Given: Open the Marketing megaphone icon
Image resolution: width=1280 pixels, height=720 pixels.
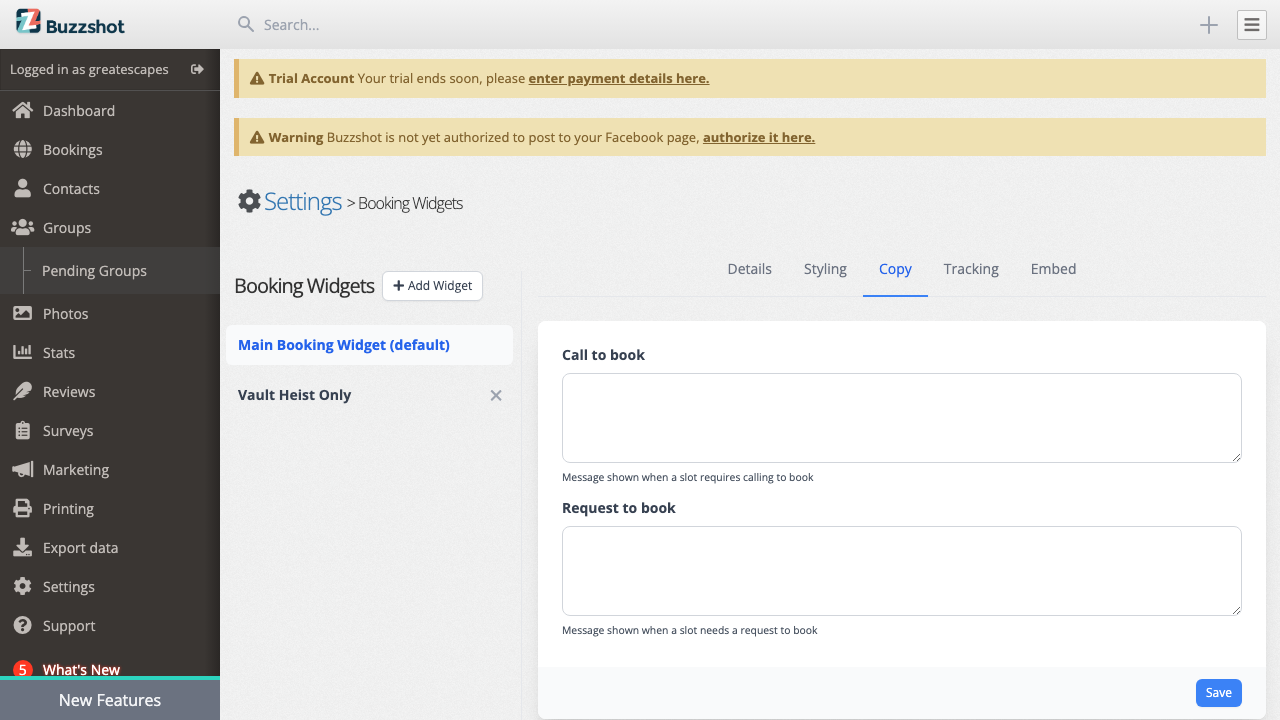Looking at the screenshot, I should (x=22, y=469).
